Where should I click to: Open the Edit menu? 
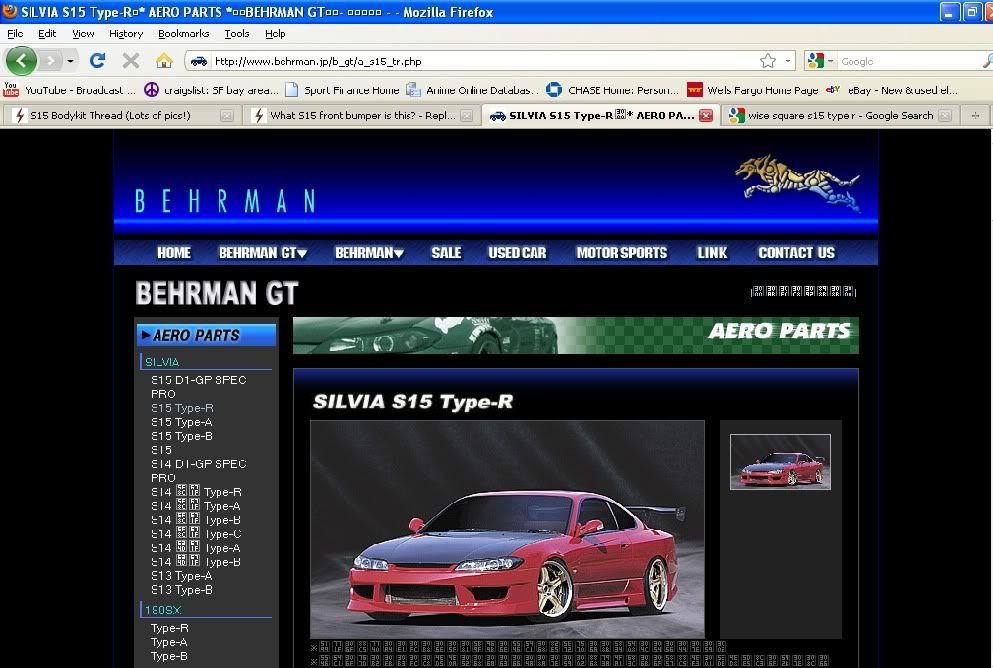(47, 34)
